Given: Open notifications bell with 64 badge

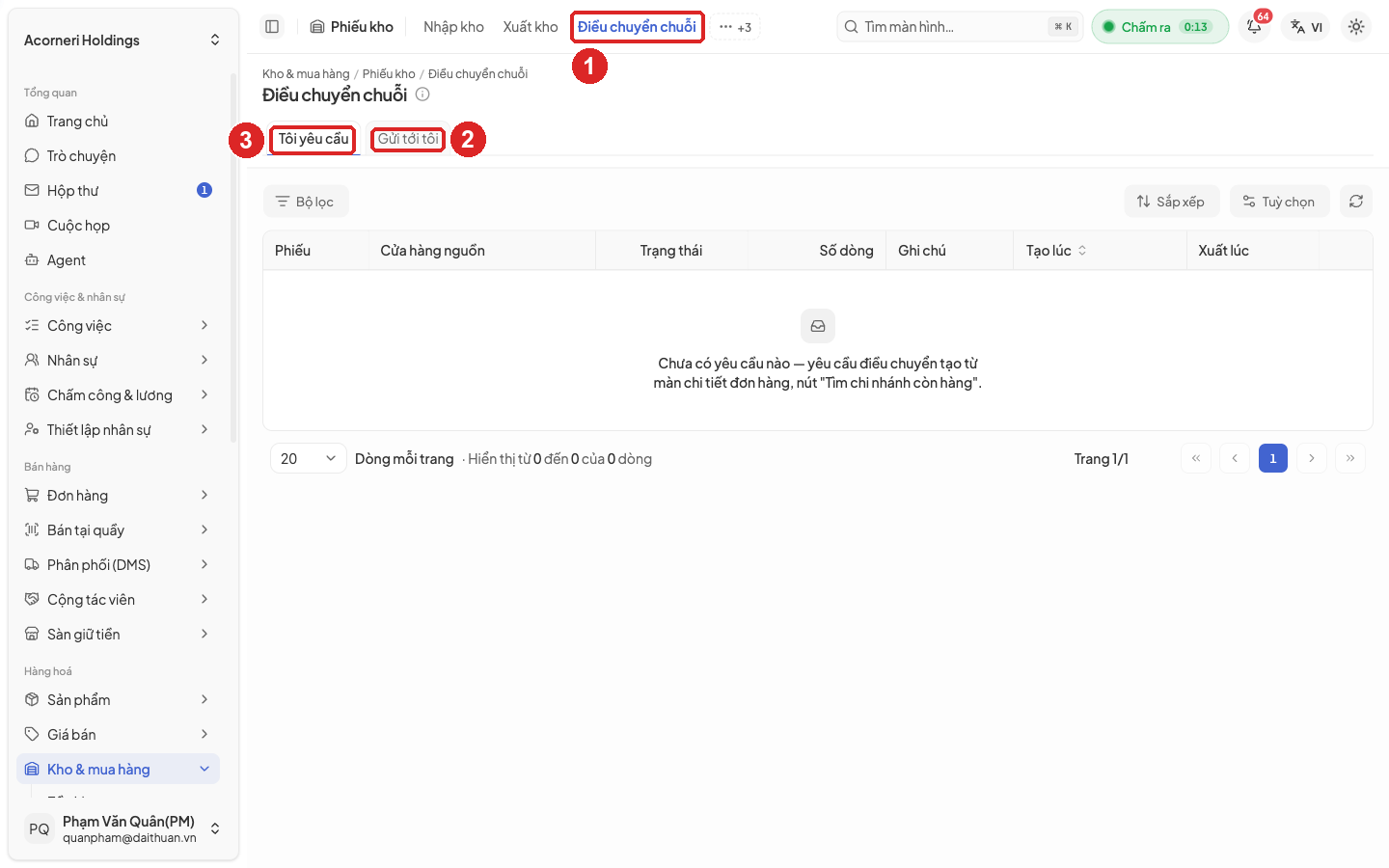Looking at the screenshot, I should coord(1254,27).
